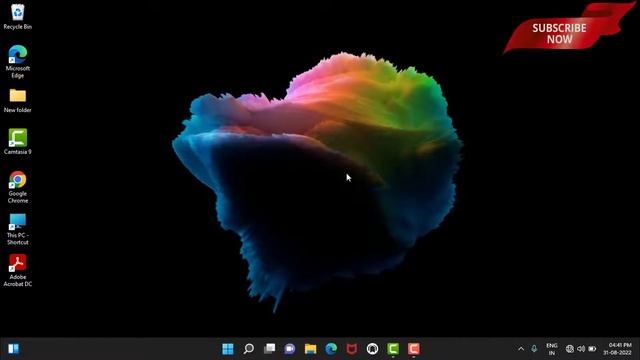Open the Widgets panel from the taskbar
Screen dimensions: 640x360
(13, 349)
